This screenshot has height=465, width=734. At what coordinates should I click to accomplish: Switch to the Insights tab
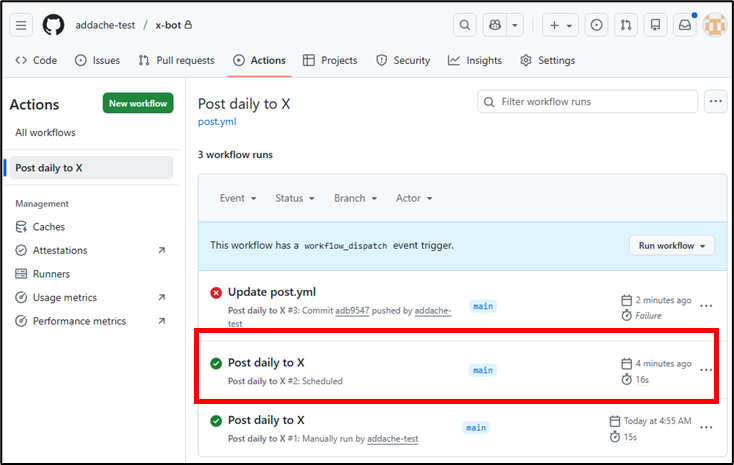tap(475, 60)
